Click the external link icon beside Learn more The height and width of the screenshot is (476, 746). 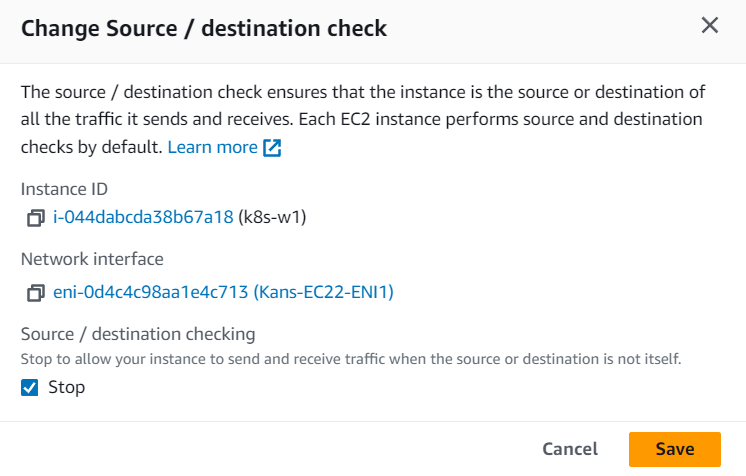tap(272, 148)
